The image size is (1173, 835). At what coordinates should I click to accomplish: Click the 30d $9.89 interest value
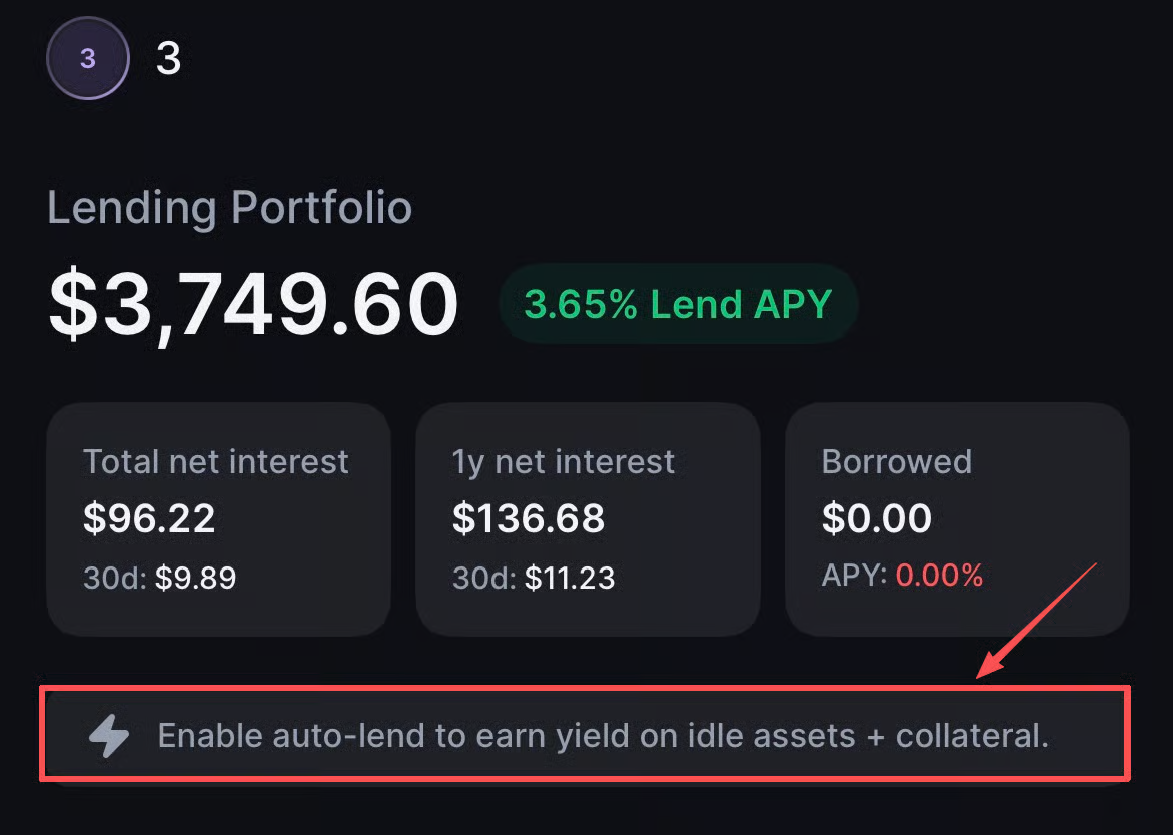click(x=195, y=577)
